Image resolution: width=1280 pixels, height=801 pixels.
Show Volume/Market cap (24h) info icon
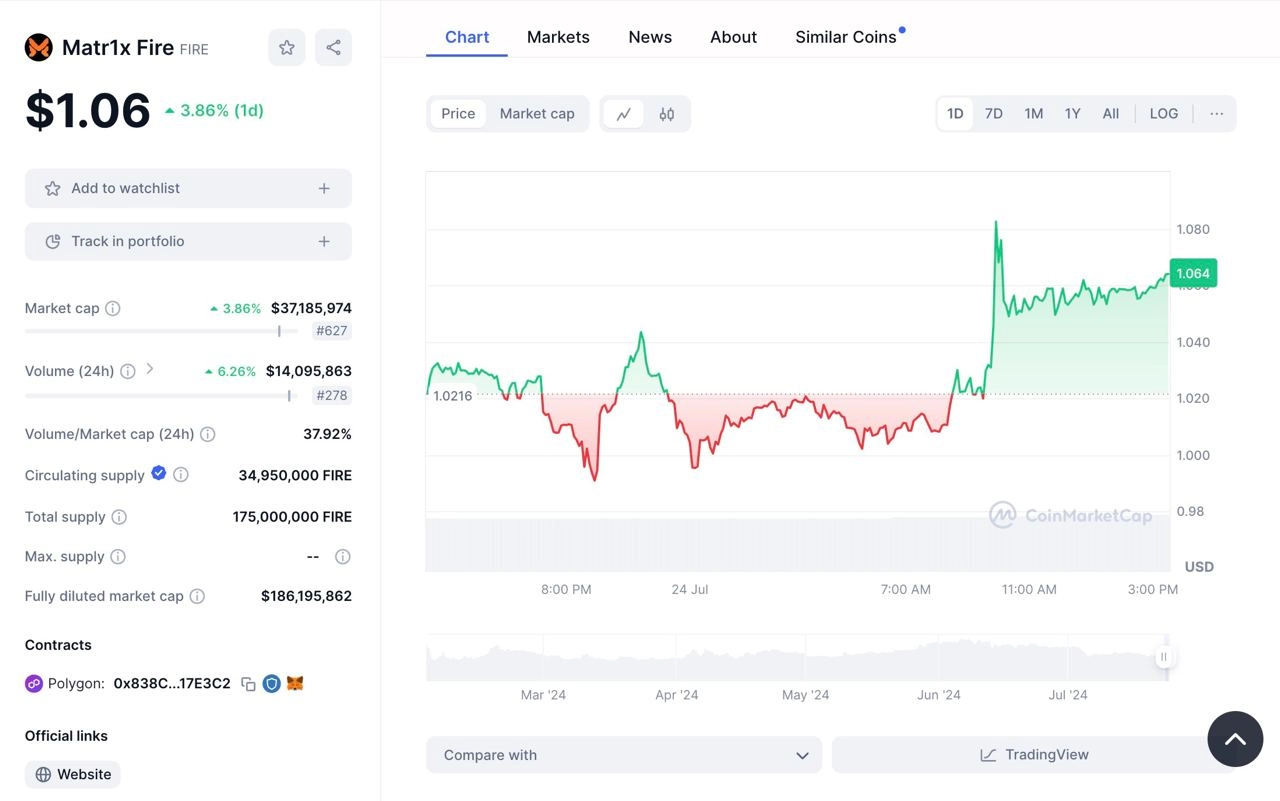(x=208, y=434)
